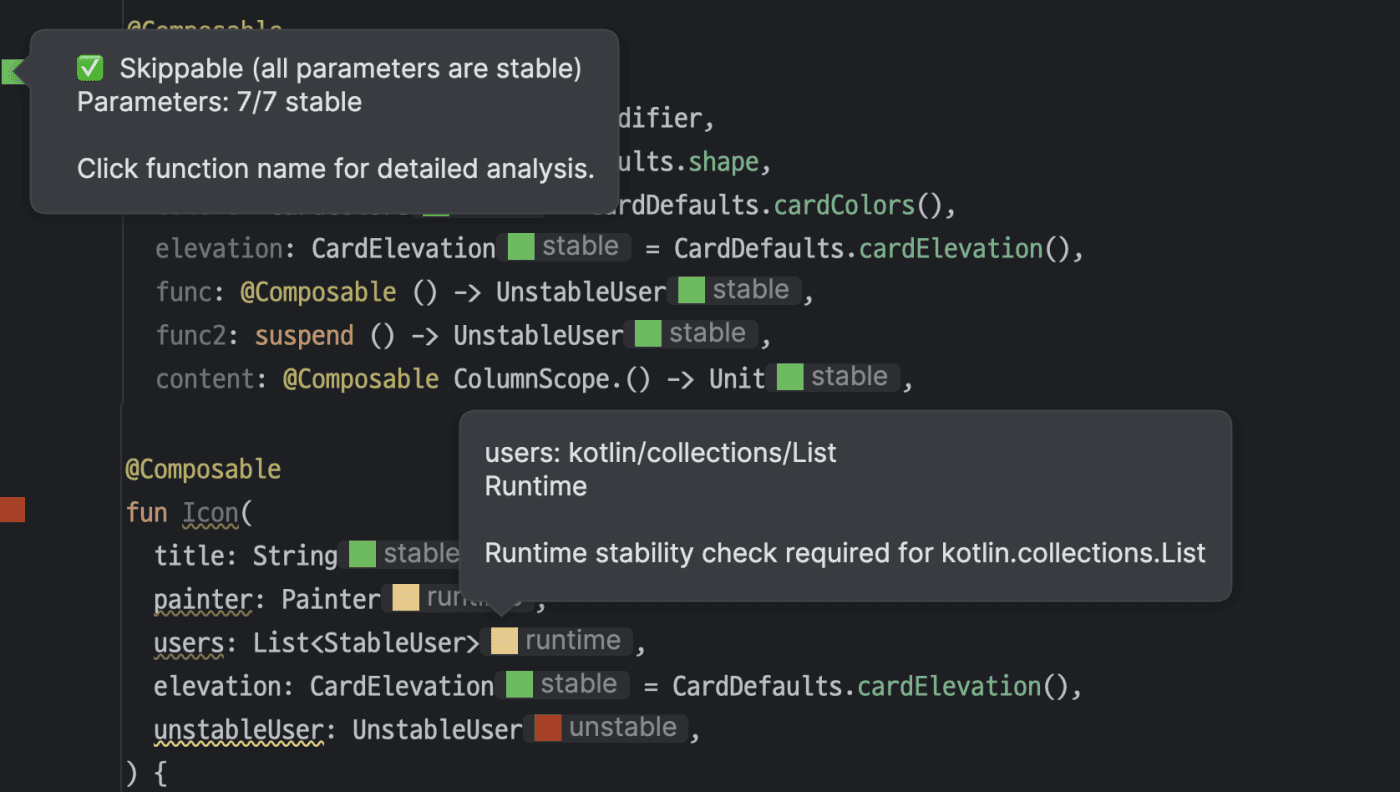Click the yellow runtime swatch next to users List
This screenshot has width=1400, height=792.
click(504, 641)
